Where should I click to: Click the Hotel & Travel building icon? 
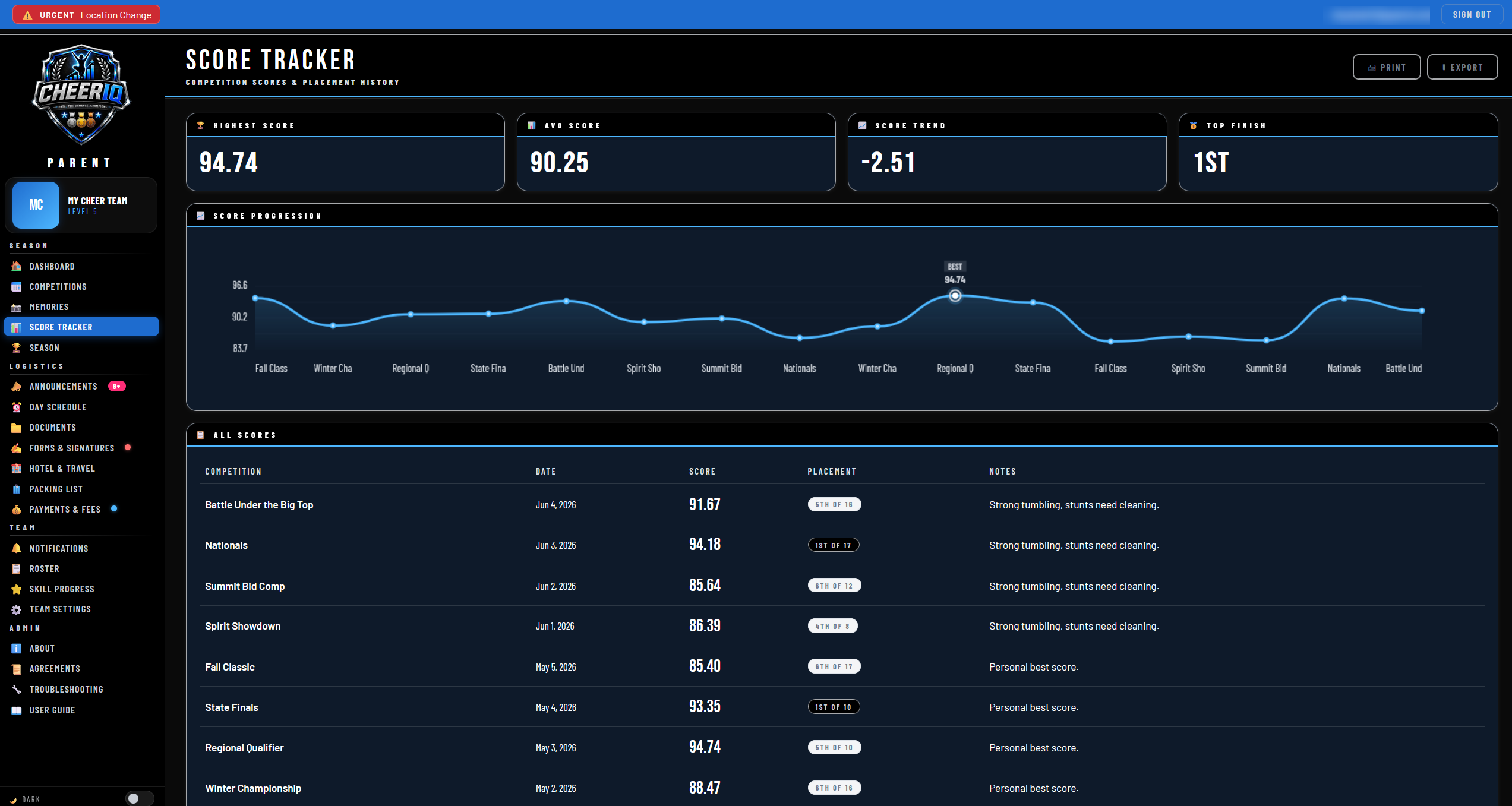pyautogui.click(x=17, y=469)
